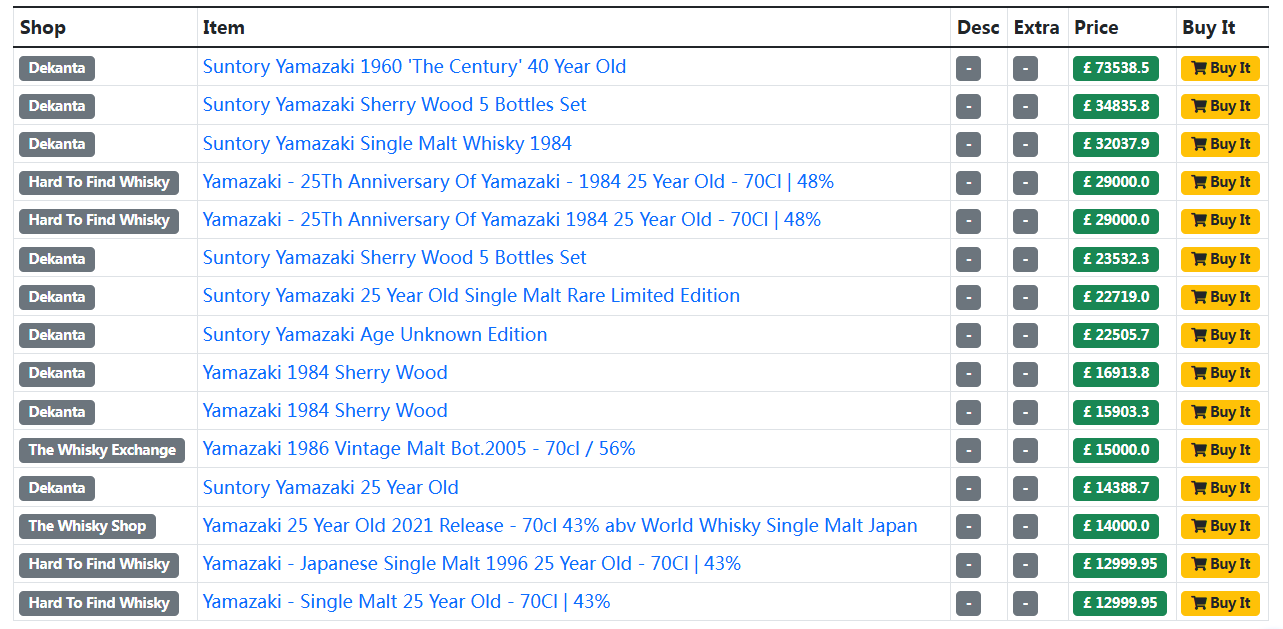Screen dimensions: 1283x629
Task: Sort by the Price column header
Action: click(x=1096, y=28)
